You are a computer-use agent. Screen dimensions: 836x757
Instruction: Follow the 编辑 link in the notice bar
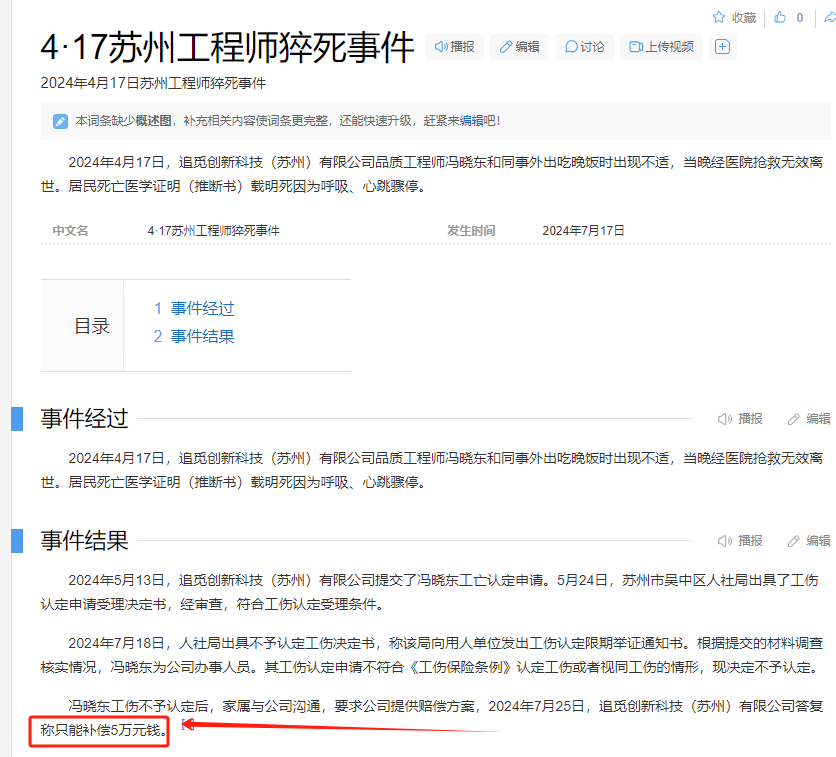pyautogui.click(x=472, y=121)
